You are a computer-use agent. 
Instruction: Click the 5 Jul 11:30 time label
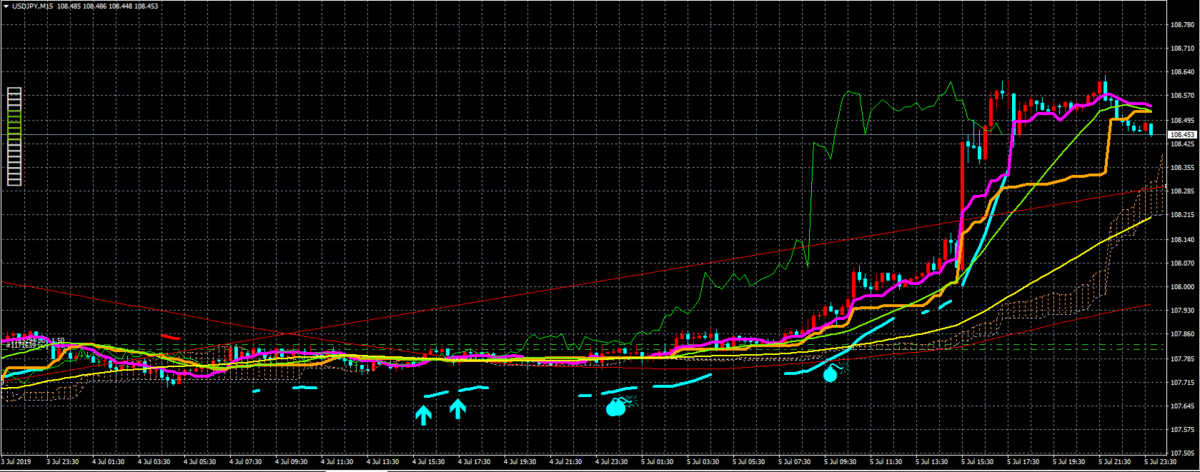(x=886, y=462)
